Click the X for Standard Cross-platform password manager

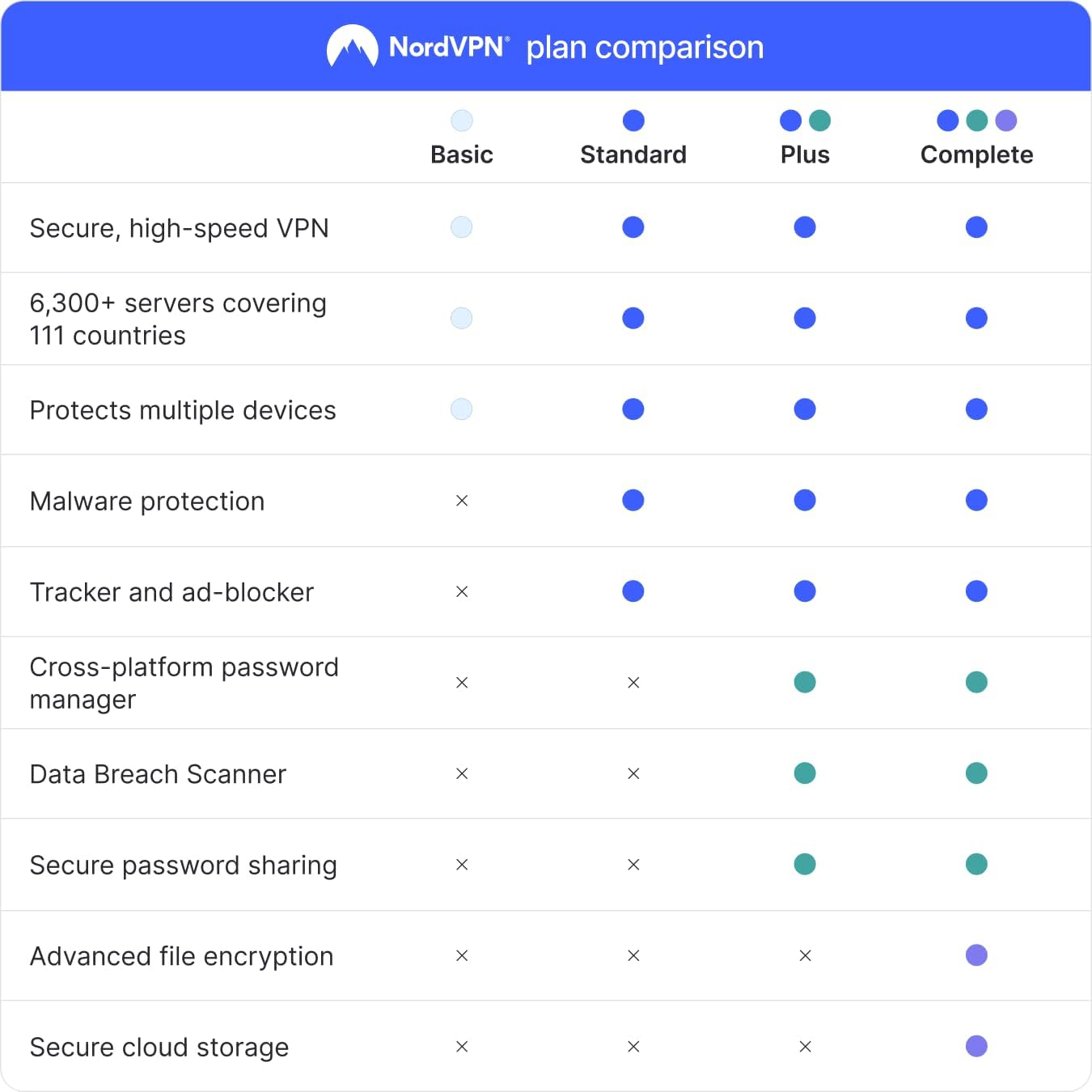633,683
